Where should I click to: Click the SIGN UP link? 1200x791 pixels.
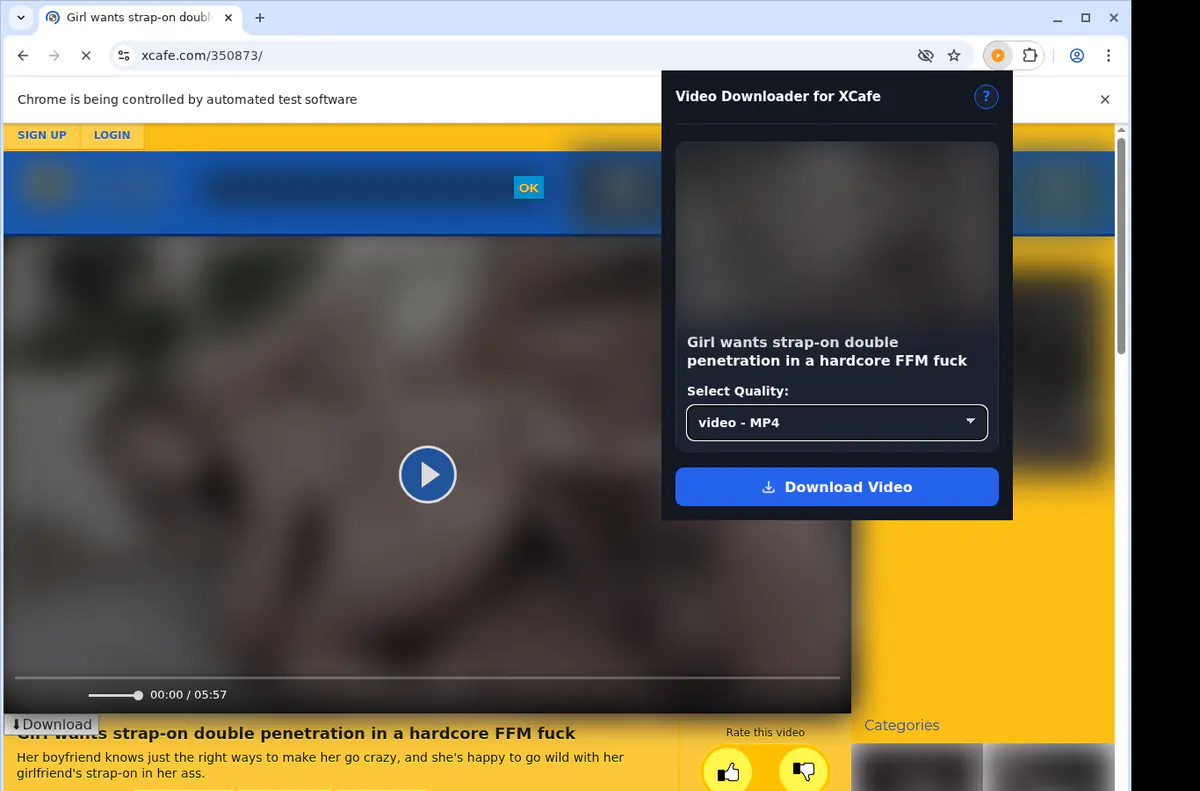(x=42, y=135)
